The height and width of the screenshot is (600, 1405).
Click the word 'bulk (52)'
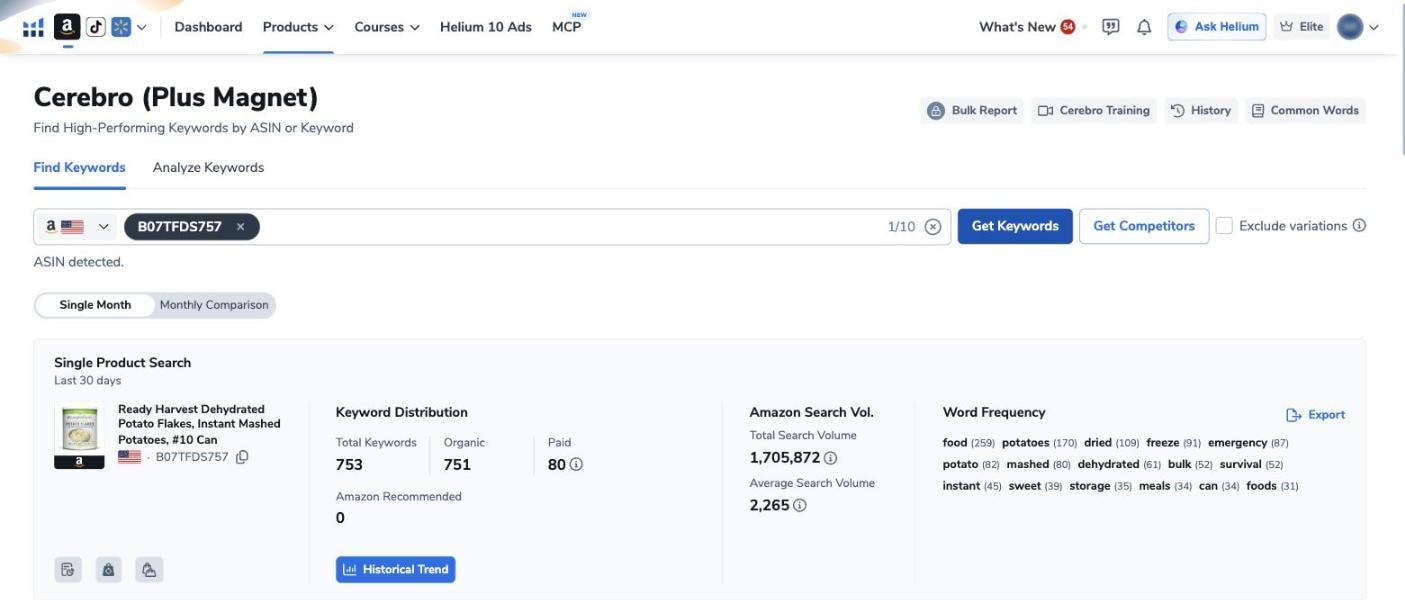pyautogui.click(x=1190, y=465)
